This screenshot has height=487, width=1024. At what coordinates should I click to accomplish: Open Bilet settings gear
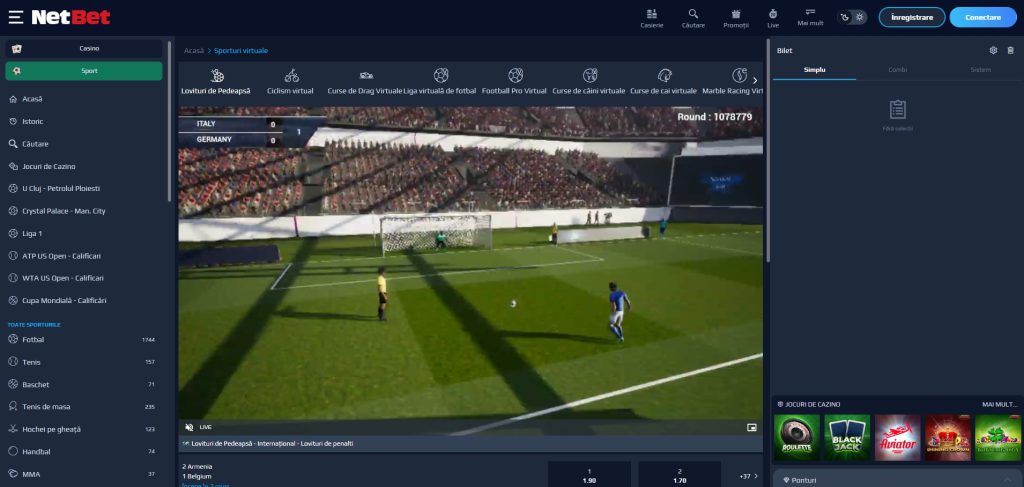(x=993, y=50)
